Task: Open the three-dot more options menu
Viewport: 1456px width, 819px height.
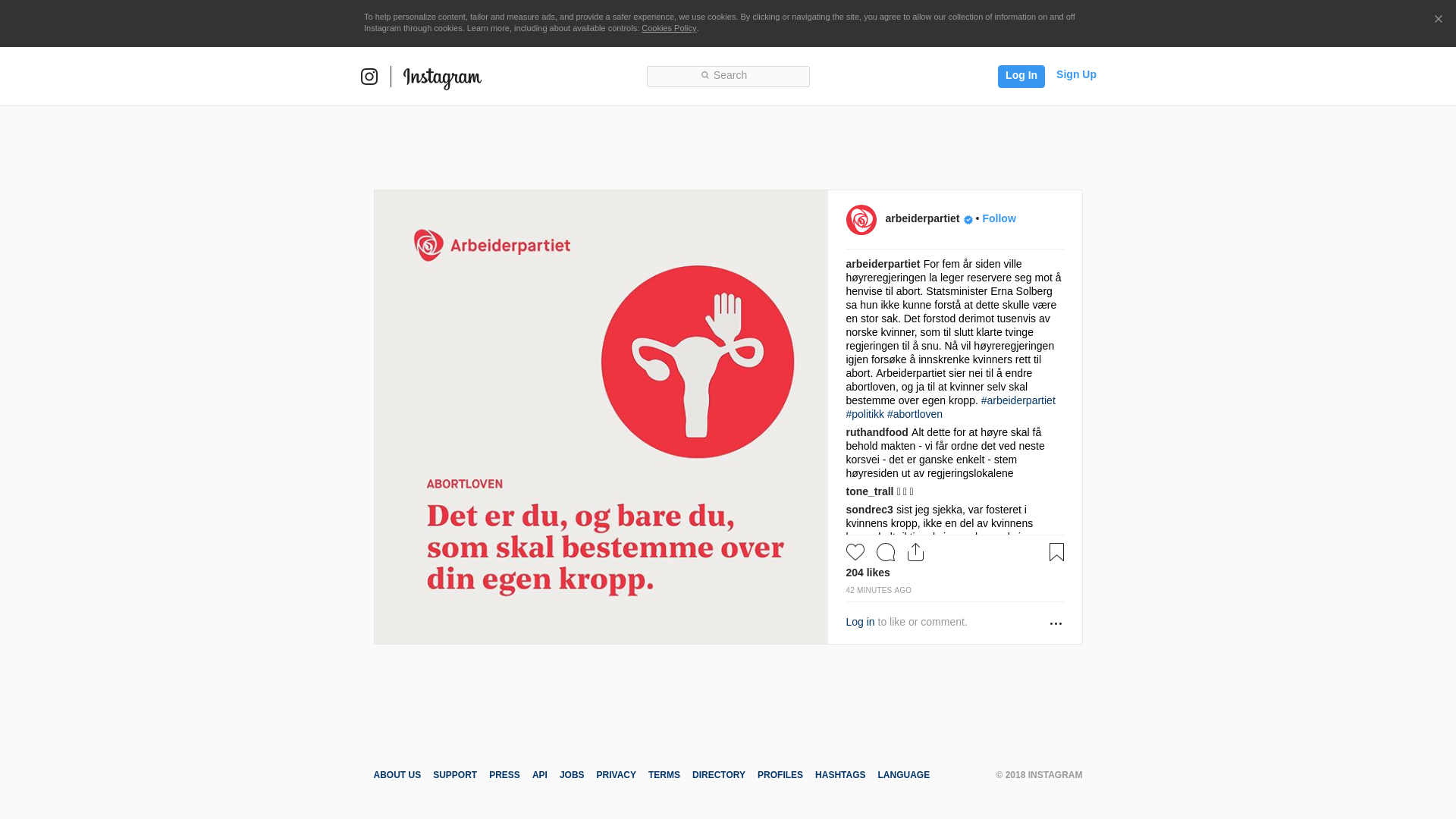Action: click(x=1056, y=623)
